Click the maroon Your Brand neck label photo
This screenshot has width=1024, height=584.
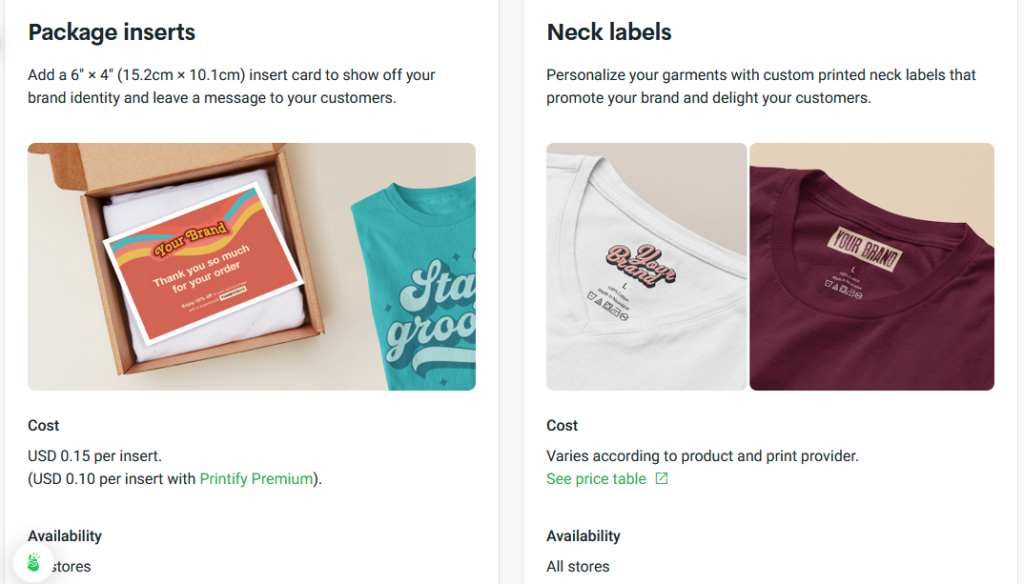(871, 265)
